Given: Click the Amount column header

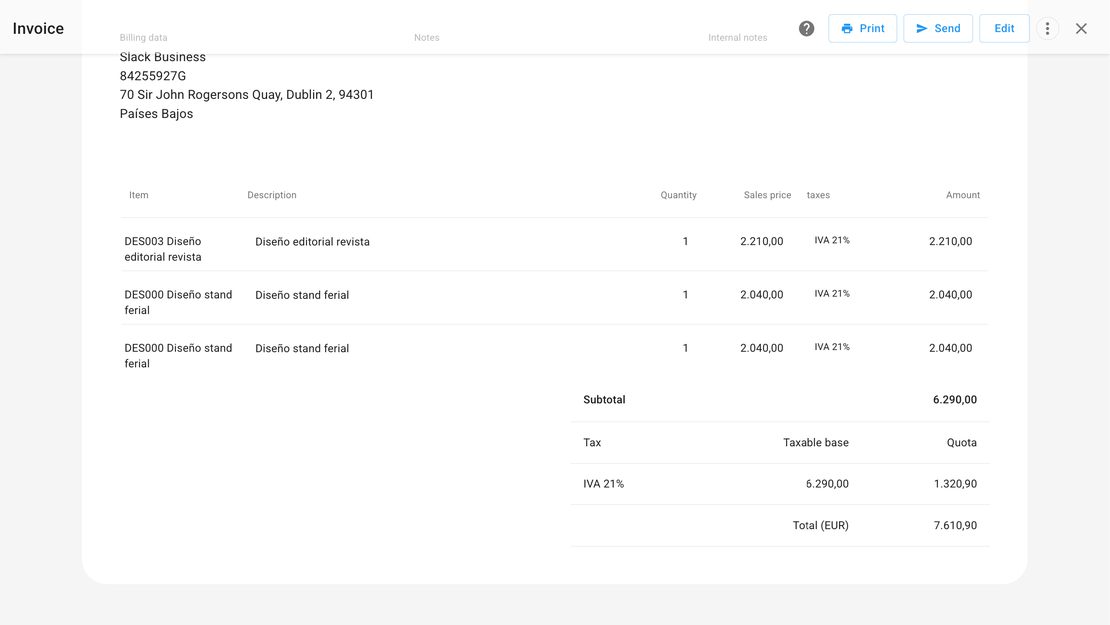Looking at the screenshot, I should tap(962, 196).
